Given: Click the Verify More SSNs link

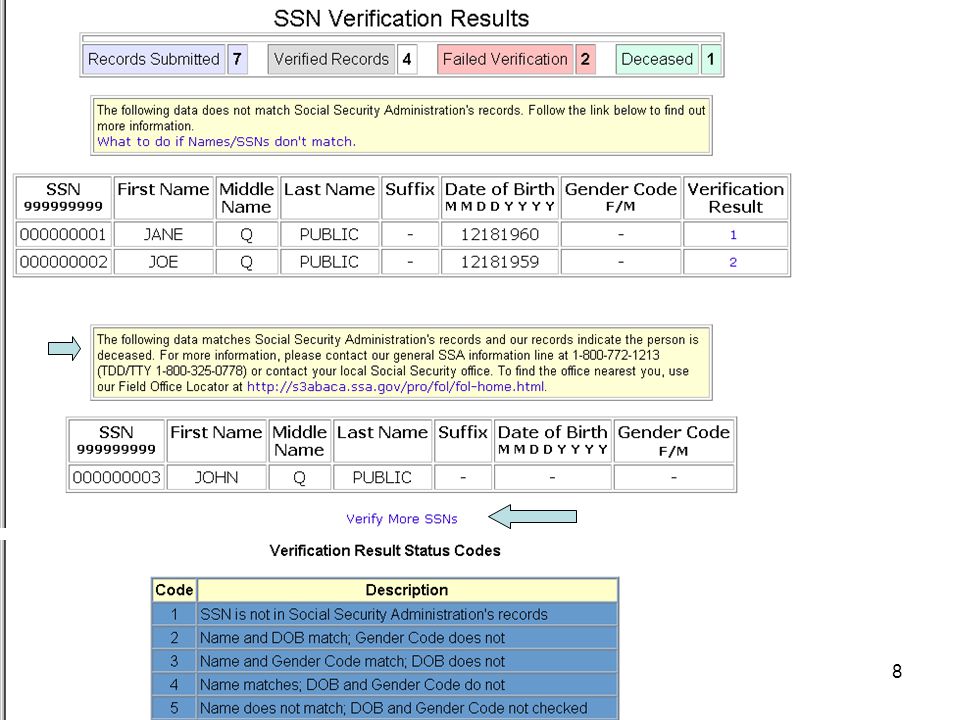Looking at the screenshot, I should coord(402,519).
